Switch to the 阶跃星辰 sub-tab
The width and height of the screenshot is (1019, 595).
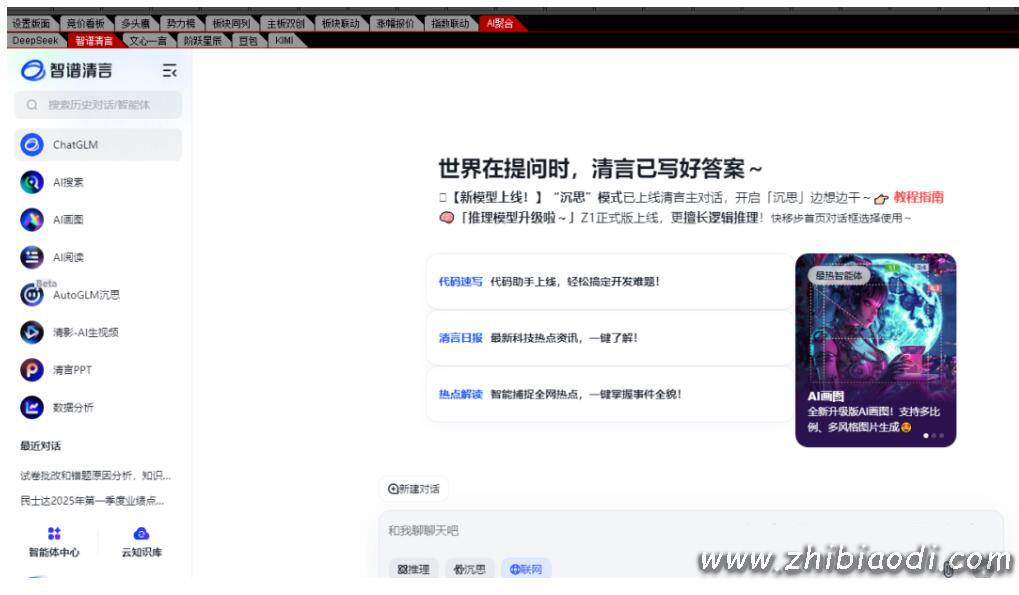coord(203,40)
